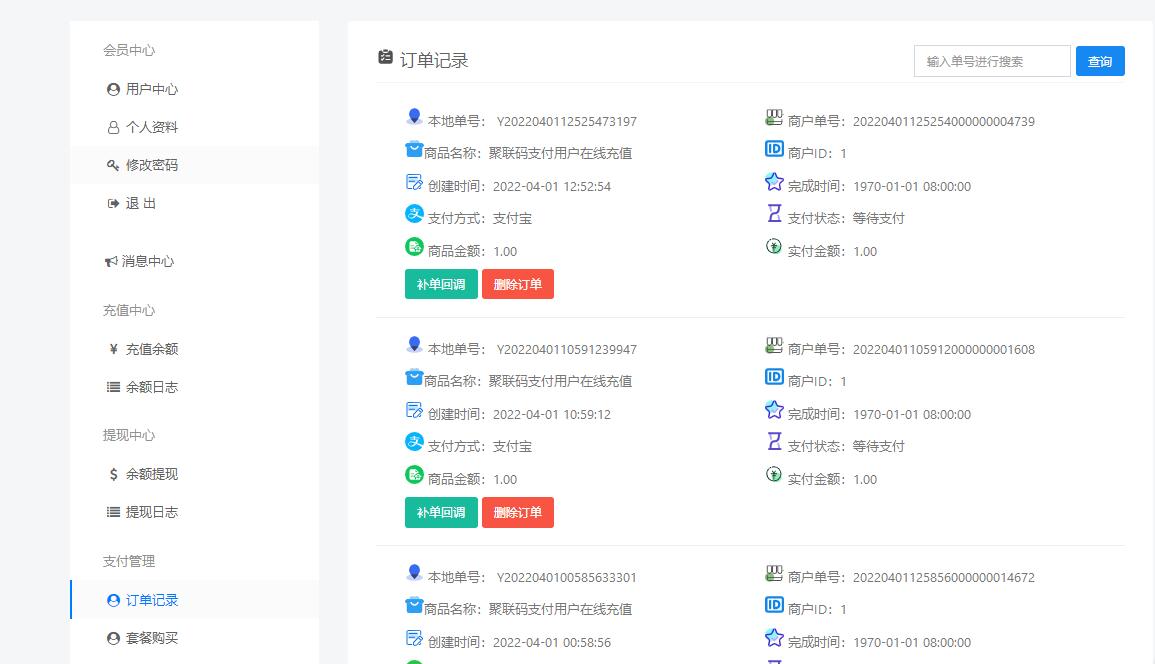Screen dimensions: 1155x664
Task: Click the envelope icon before 商品名称
Action: [414, 149]
